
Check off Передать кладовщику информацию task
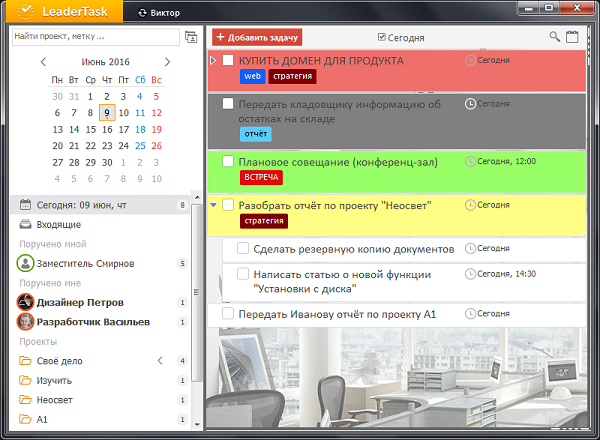tap(228, 104)
